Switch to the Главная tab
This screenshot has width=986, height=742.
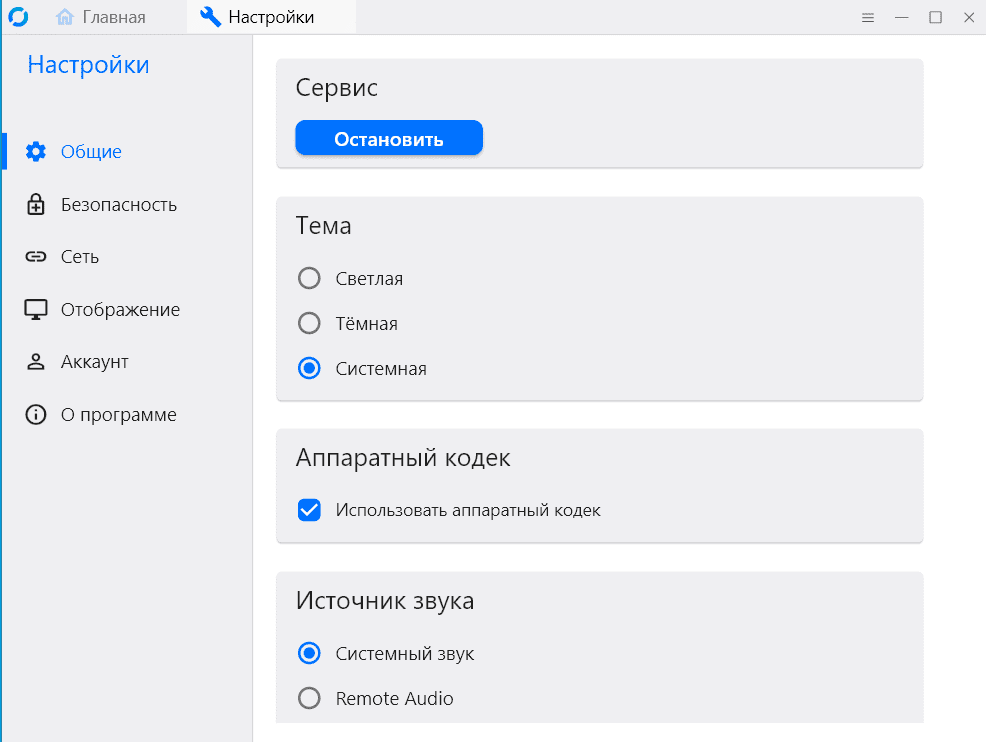click(101, 17)
